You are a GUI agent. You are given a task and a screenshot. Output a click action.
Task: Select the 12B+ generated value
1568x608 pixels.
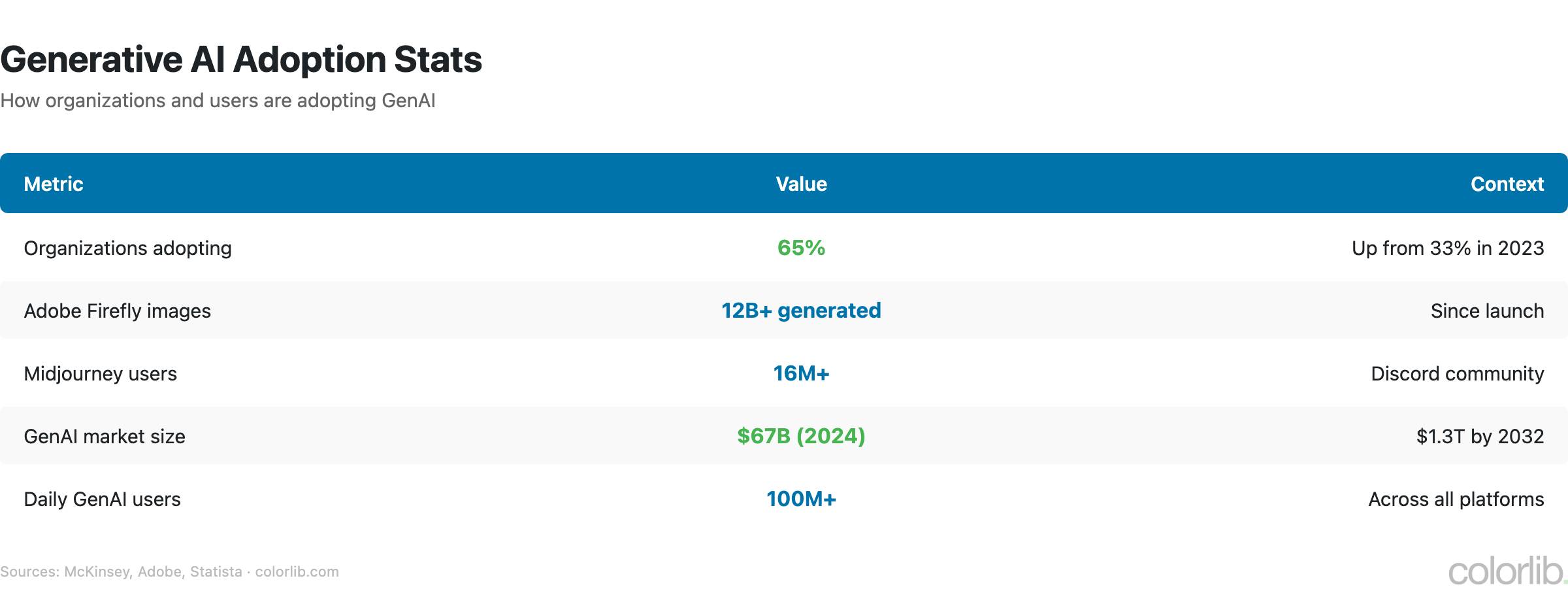[801, 311]
